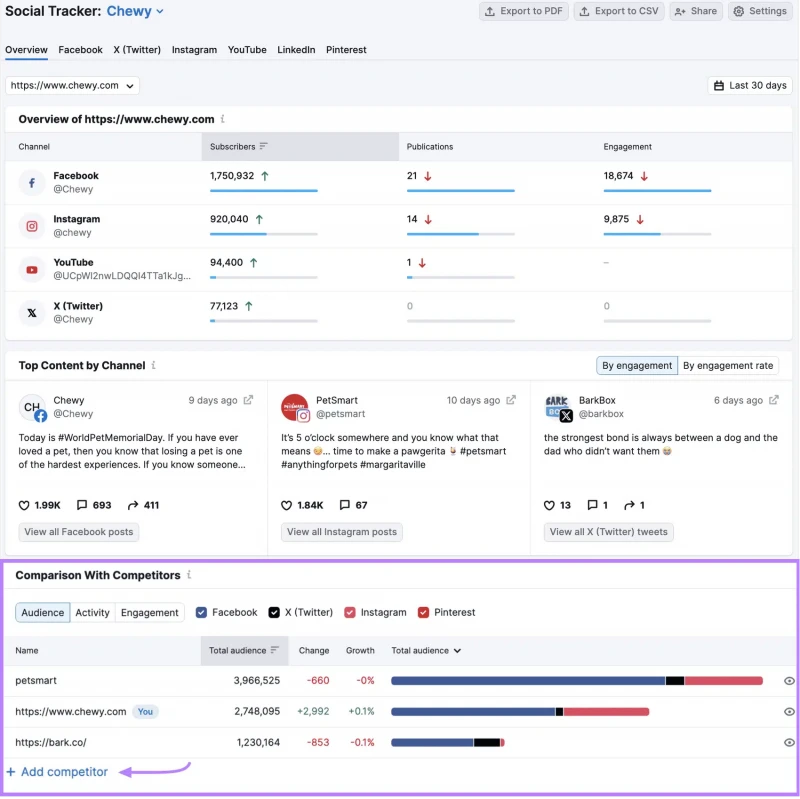Select the Engagement comparison tab
Screen dimensions: 800x799
[x=149, y=612]
